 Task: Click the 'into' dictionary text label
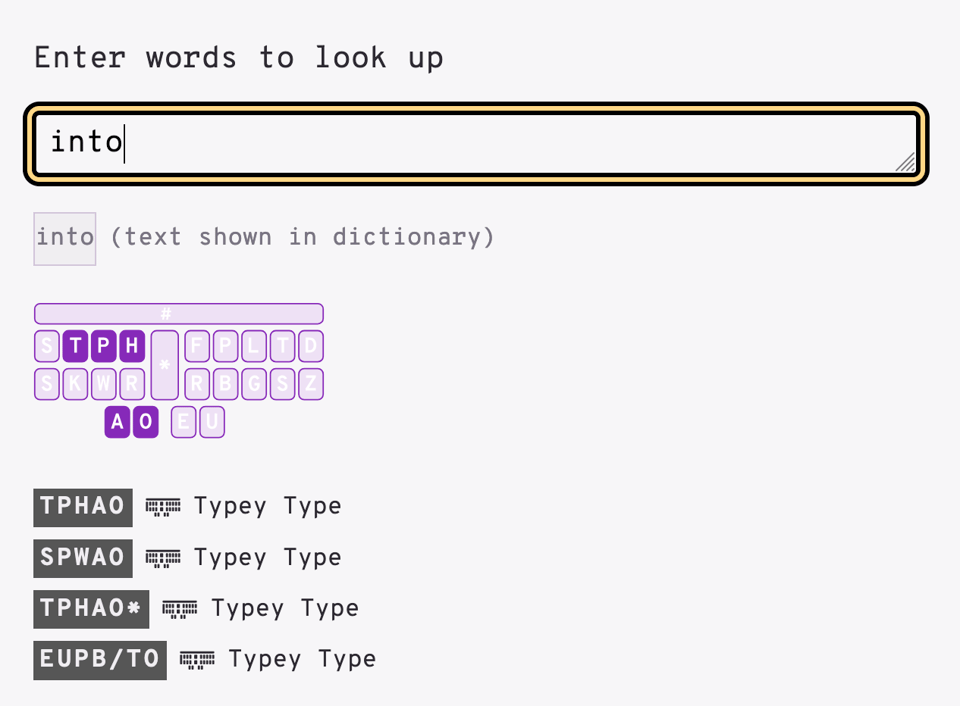coord(64,237)
